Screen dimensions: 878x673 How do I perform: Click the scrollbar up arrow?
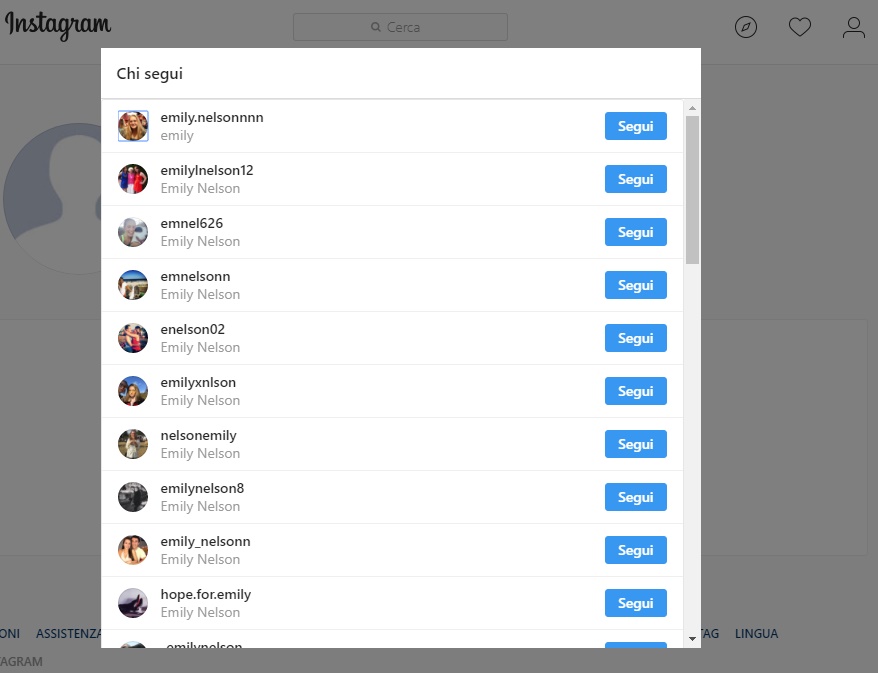pyautogui.click(x=693, y=108)
